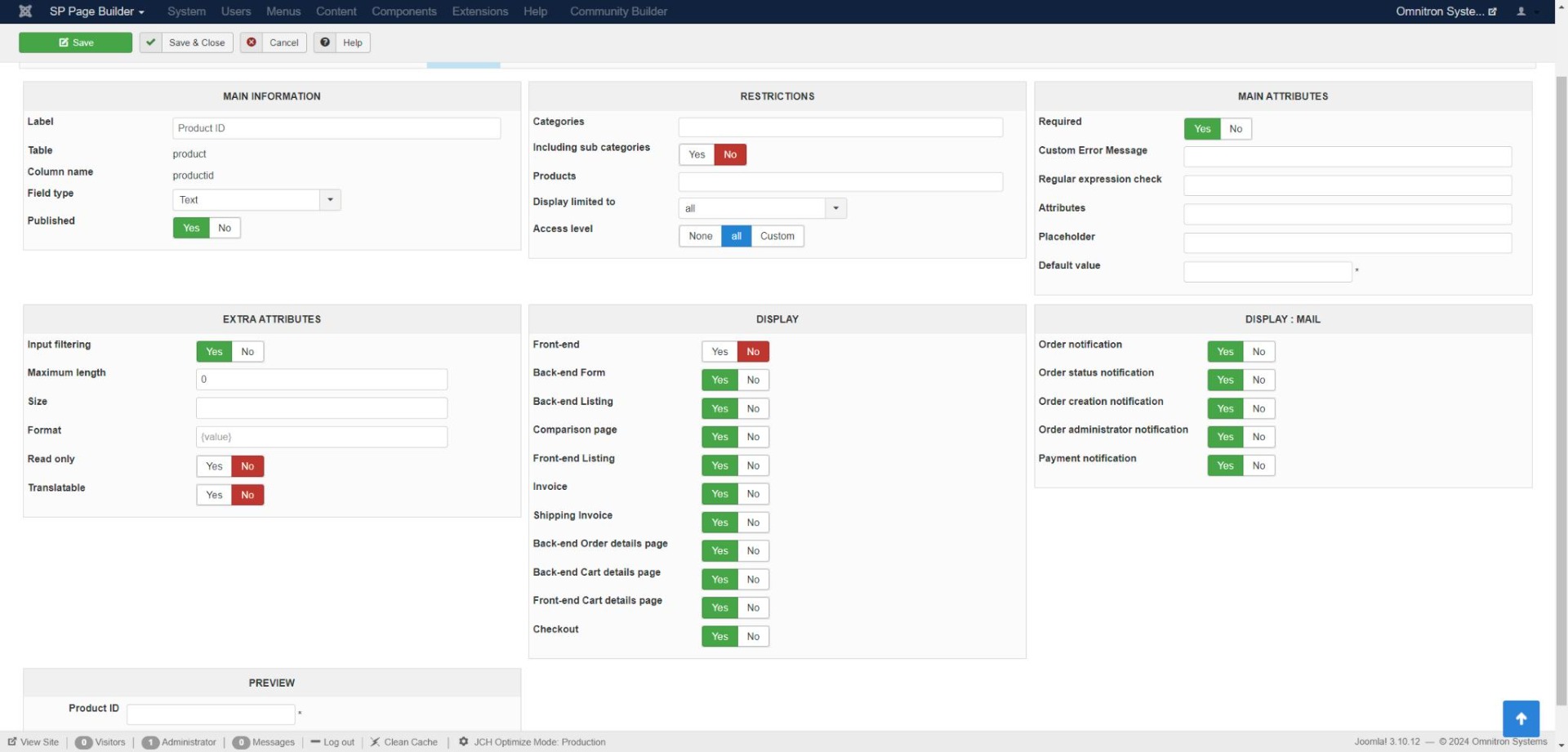This screenshot has height=752, width=1568.
Task: Open the Field type dropdown
Action: point(330,200)
